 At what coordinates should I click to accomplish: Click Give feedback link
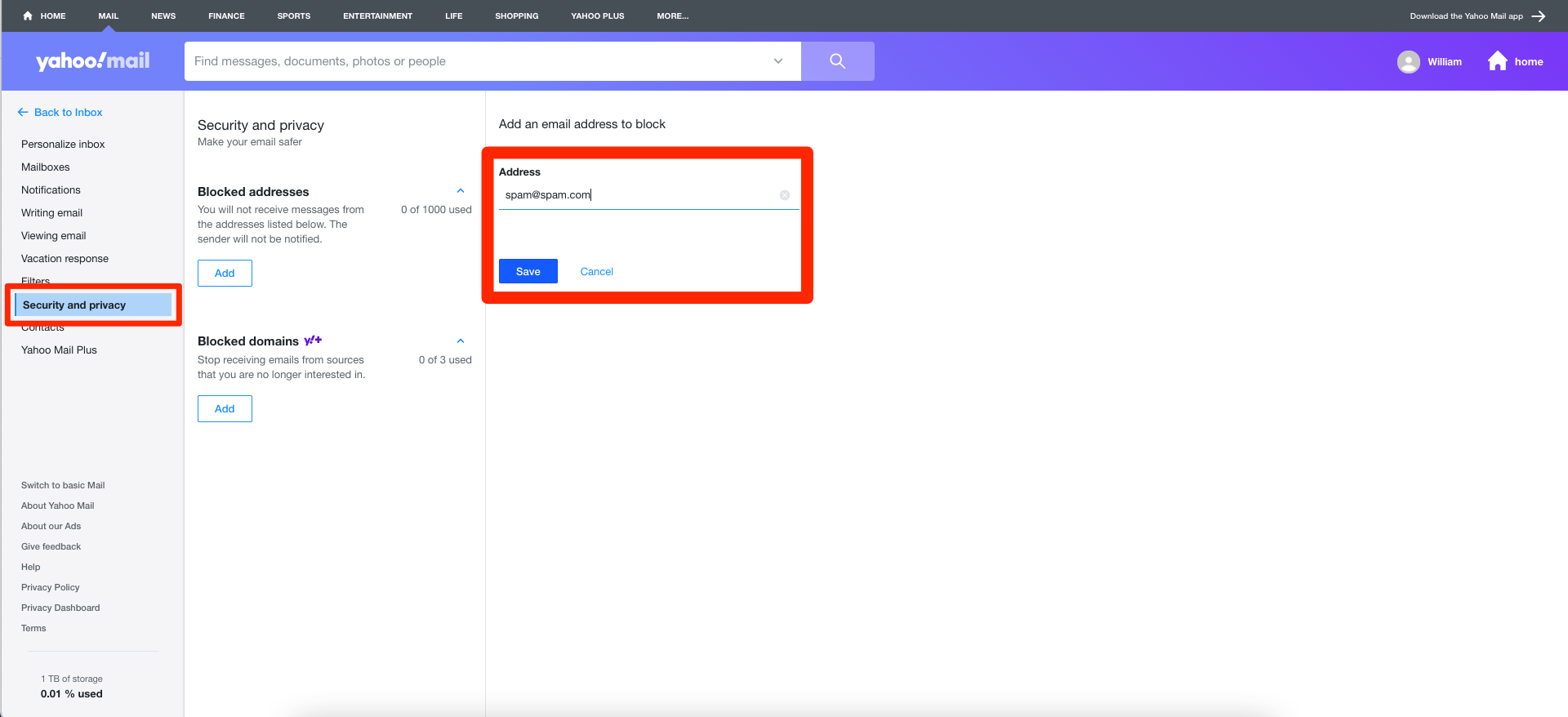tap(51, 546)
